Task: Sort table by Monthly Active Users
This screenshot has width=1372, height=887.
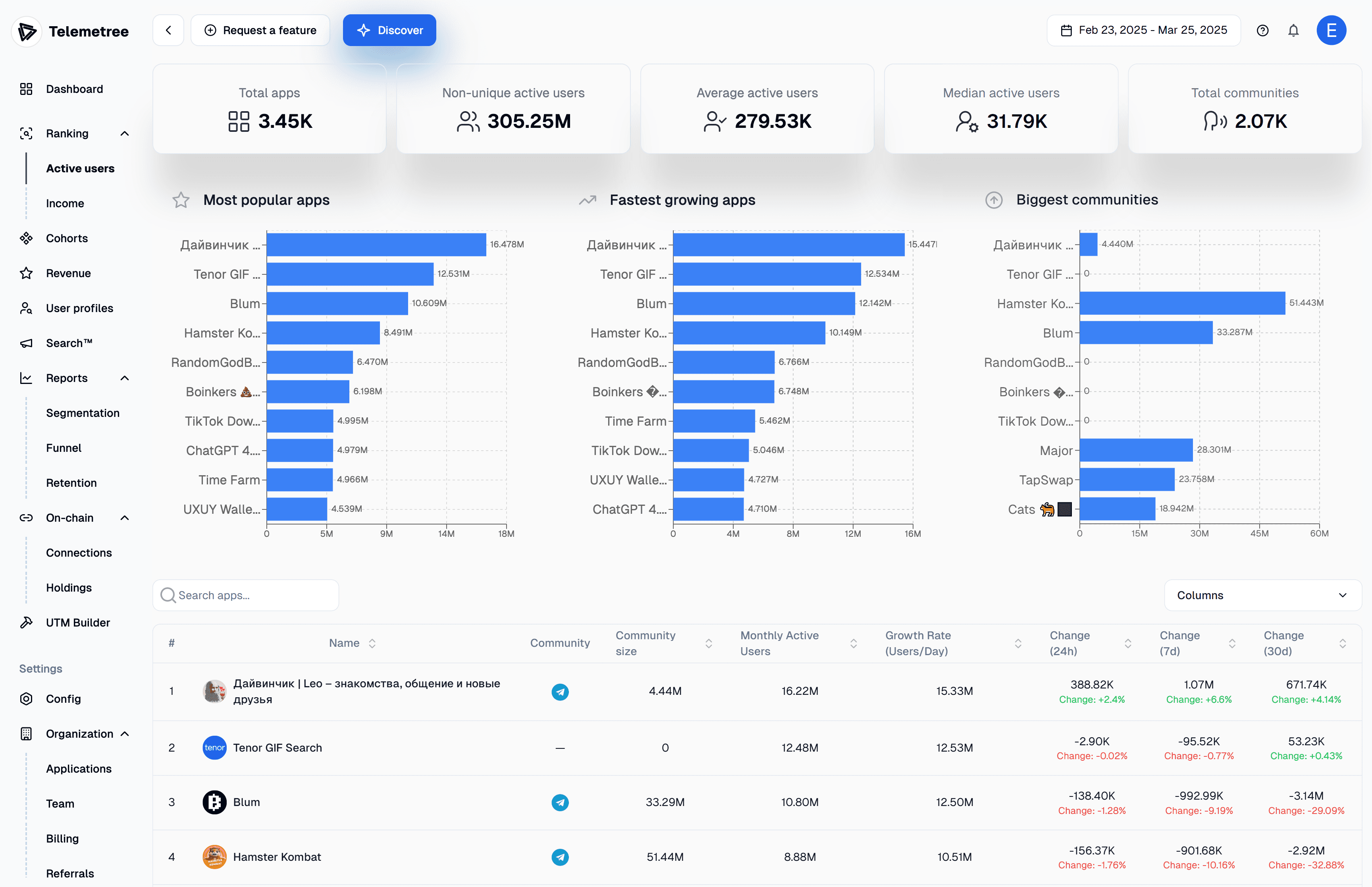Action: click(x=853, y=643)
